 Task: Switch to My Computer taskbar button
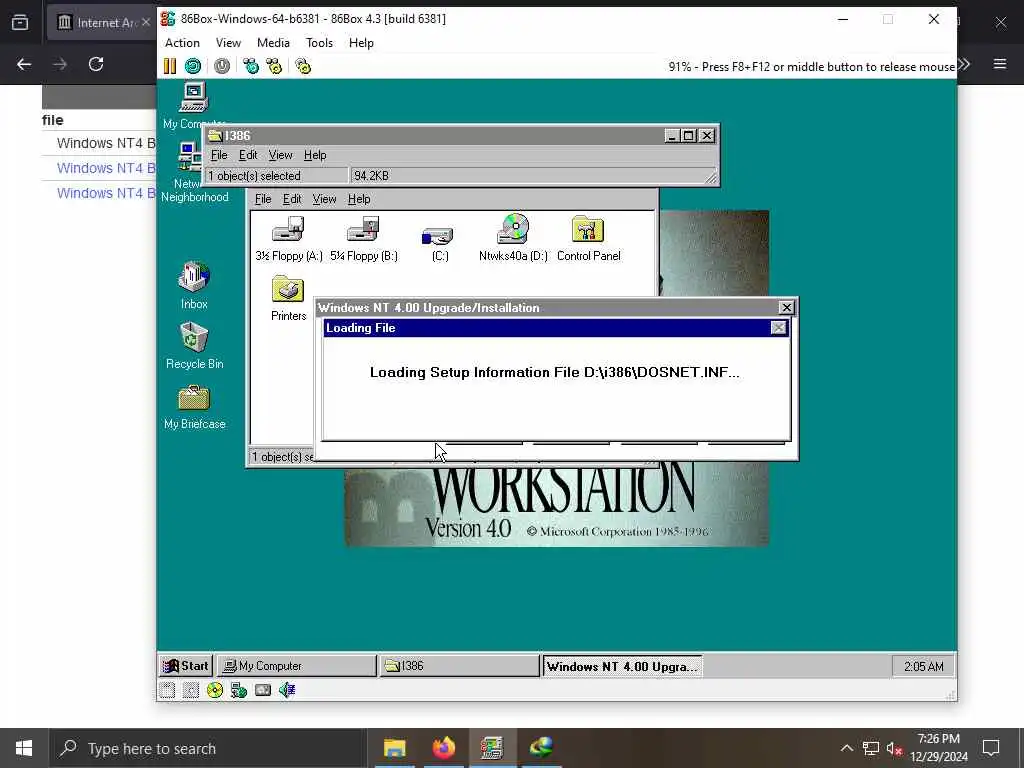(x=296, y=665)
